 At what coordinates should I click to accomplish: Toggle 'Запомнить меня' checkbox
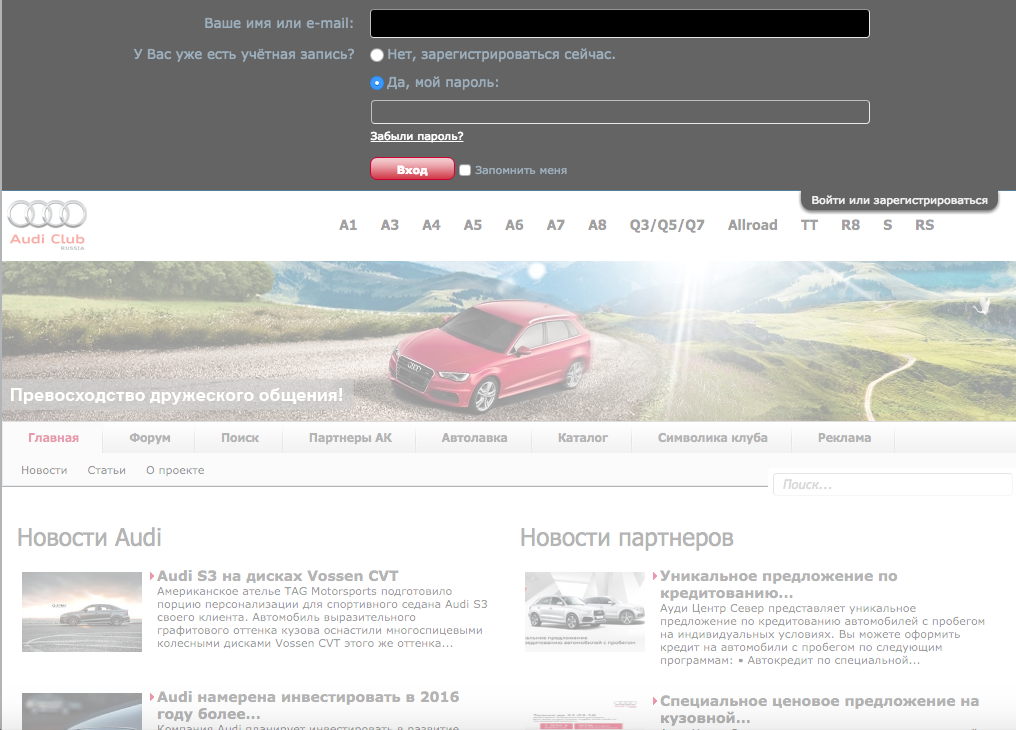coord(465,170)
